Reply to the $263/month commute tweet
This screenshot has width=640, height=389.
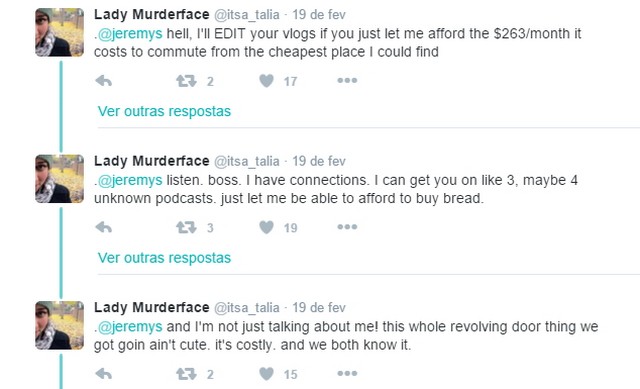(104, 81)
